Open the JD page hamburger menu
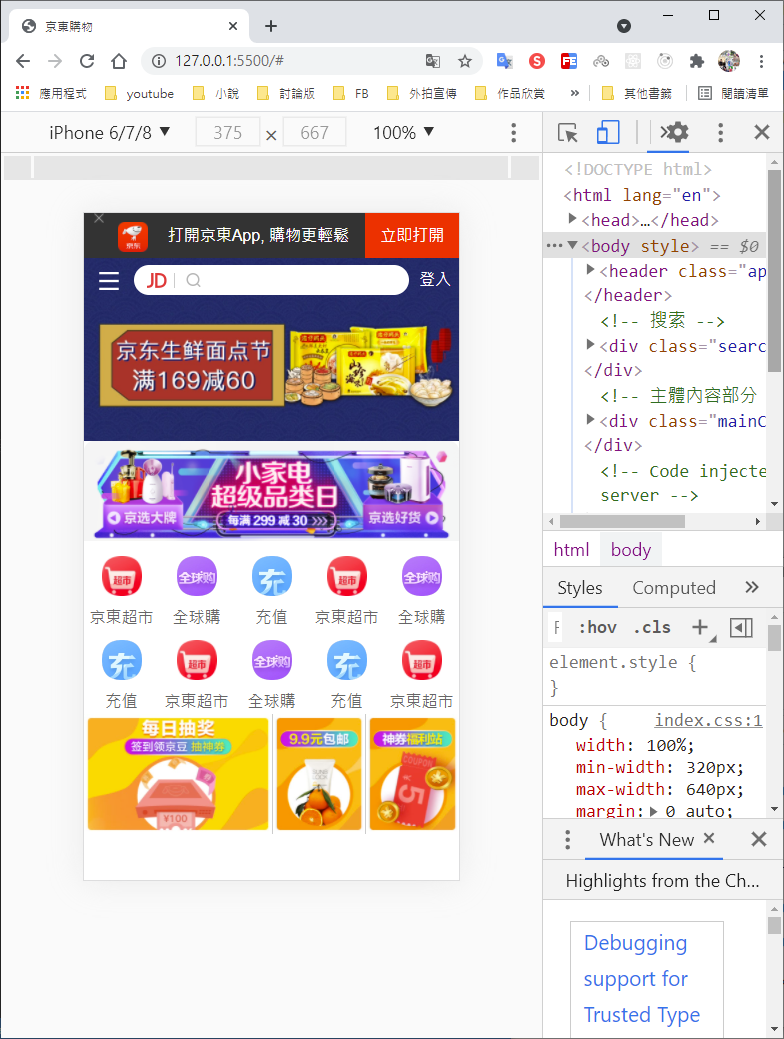 [x=109, y=280]
